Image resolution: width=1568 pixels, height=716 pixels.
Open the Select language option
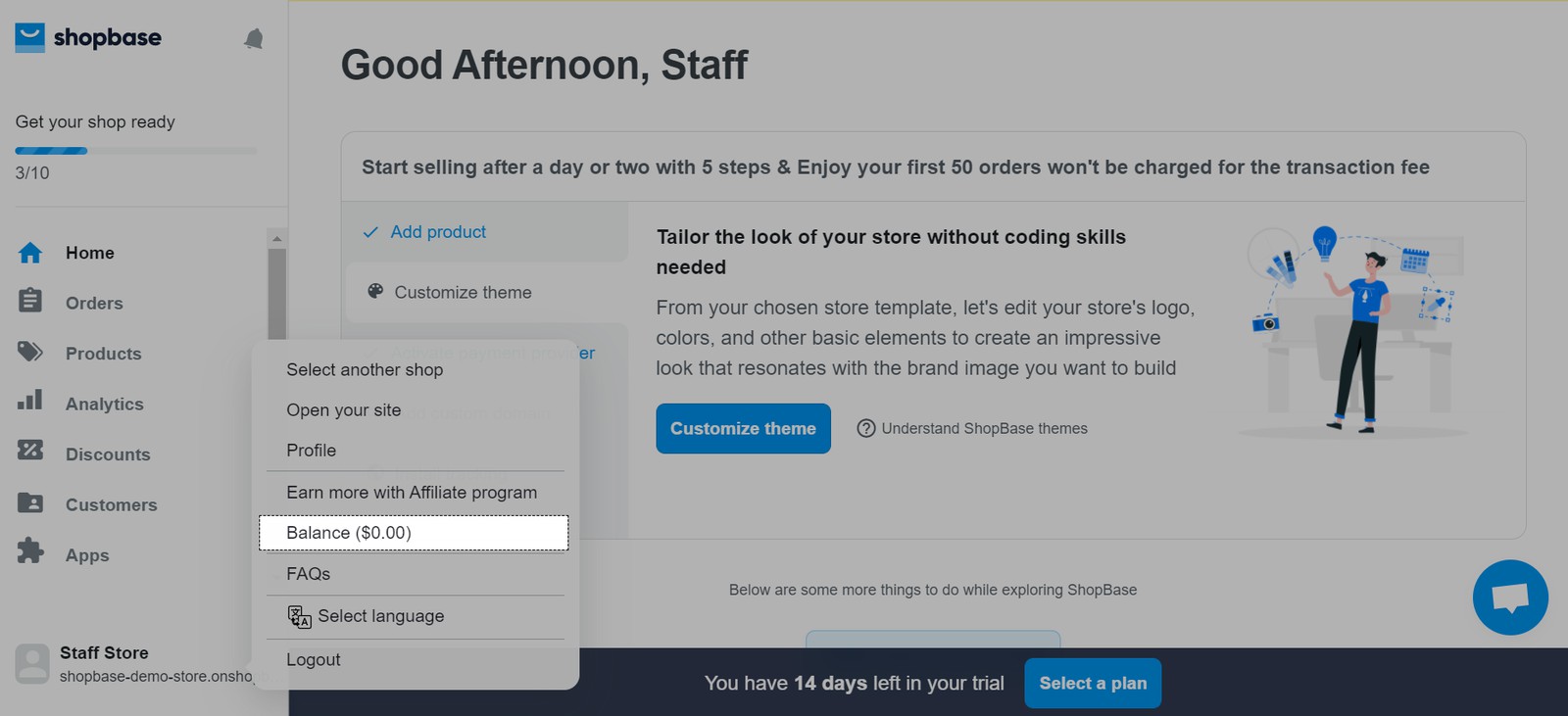click(380, 616)
